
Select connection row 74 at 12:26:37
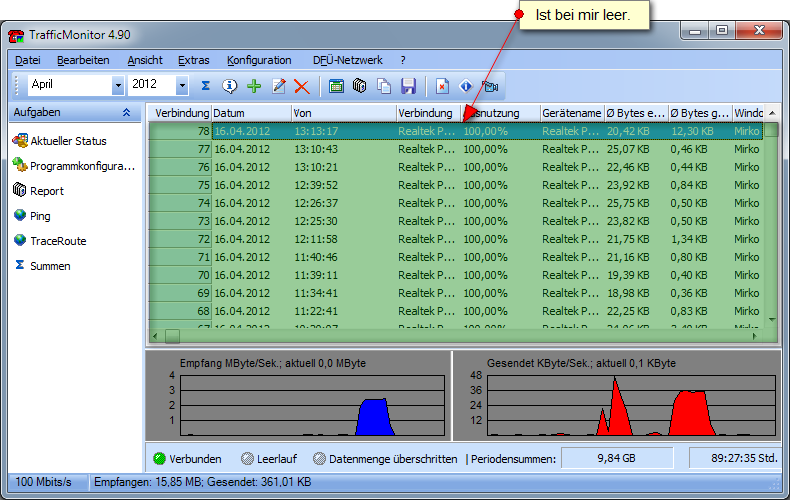click(456, 203)
